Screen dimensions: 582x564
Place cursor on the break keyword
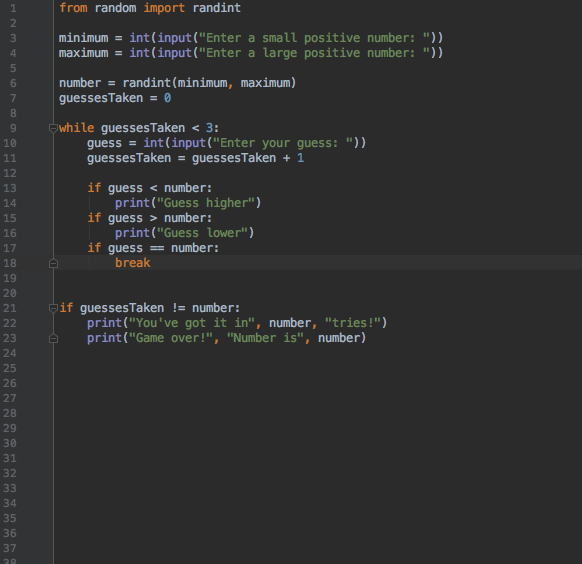tap(133, 263)
